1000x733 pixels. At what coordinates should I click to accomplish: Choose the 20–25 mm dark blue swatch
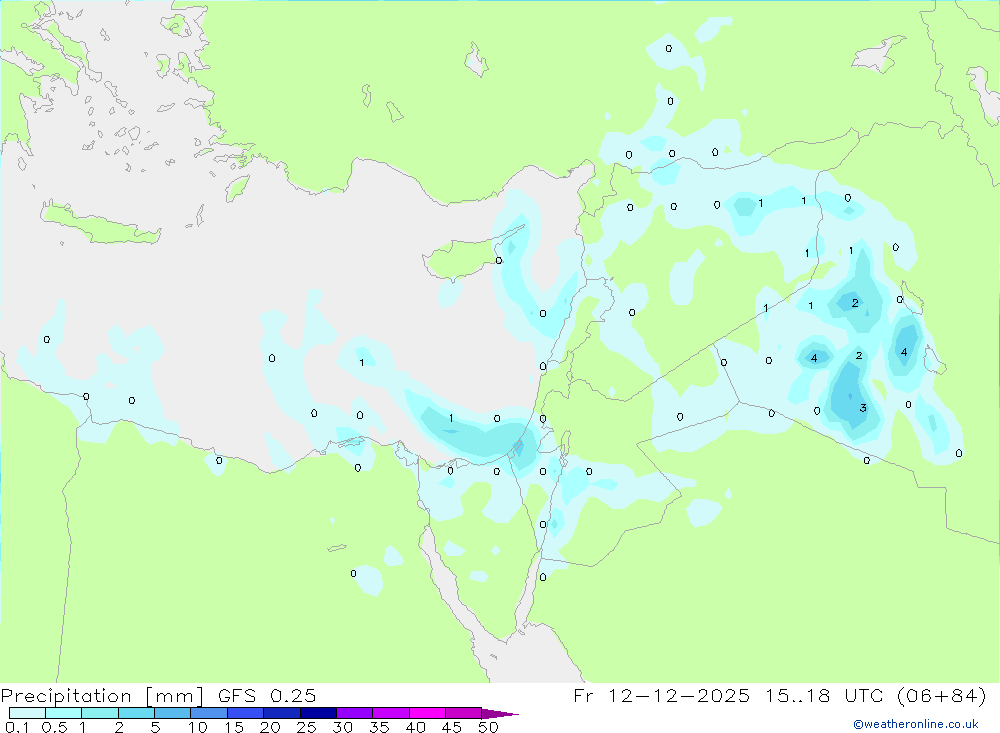282,713
